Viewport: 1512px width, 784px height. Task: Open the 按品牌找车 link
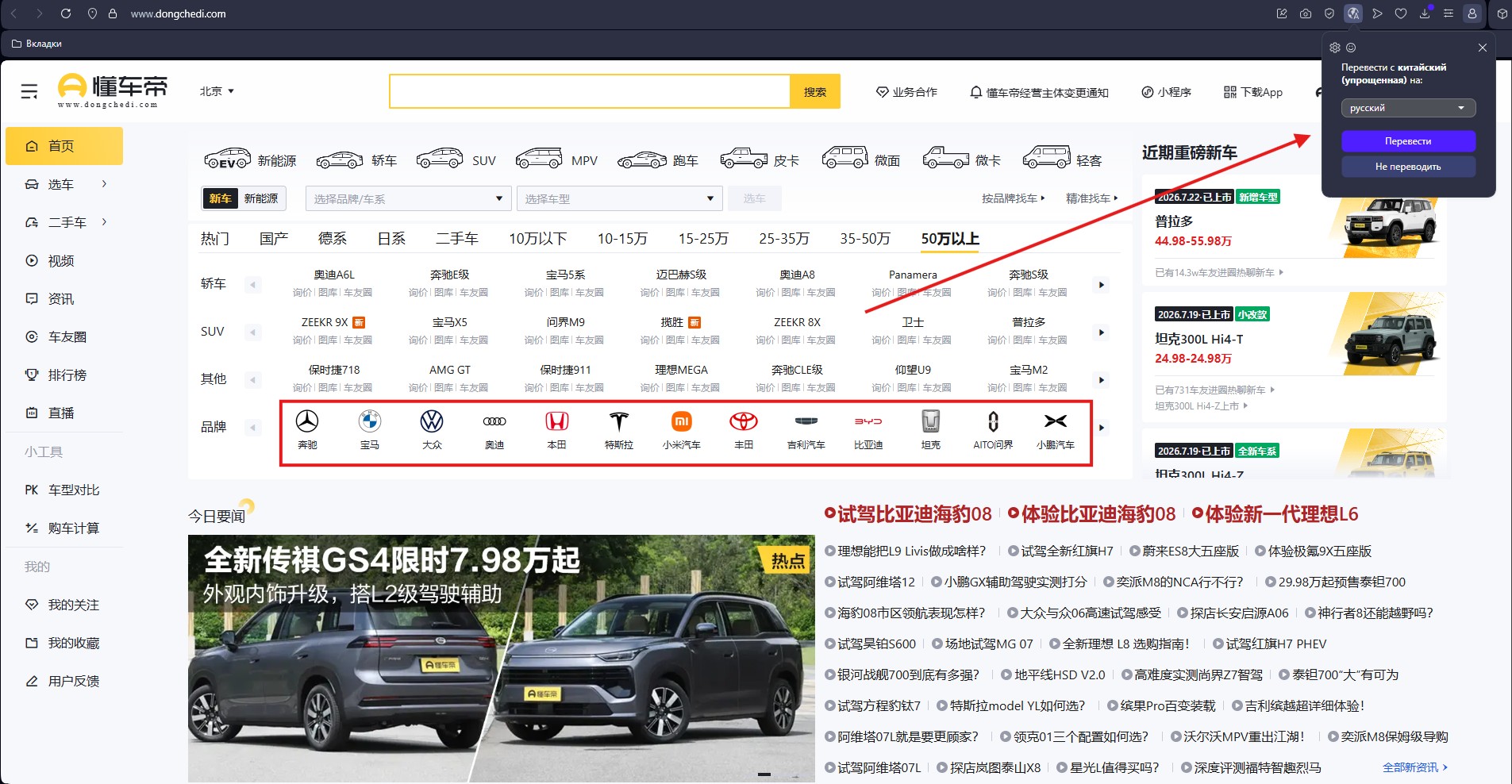(1014, 198)
